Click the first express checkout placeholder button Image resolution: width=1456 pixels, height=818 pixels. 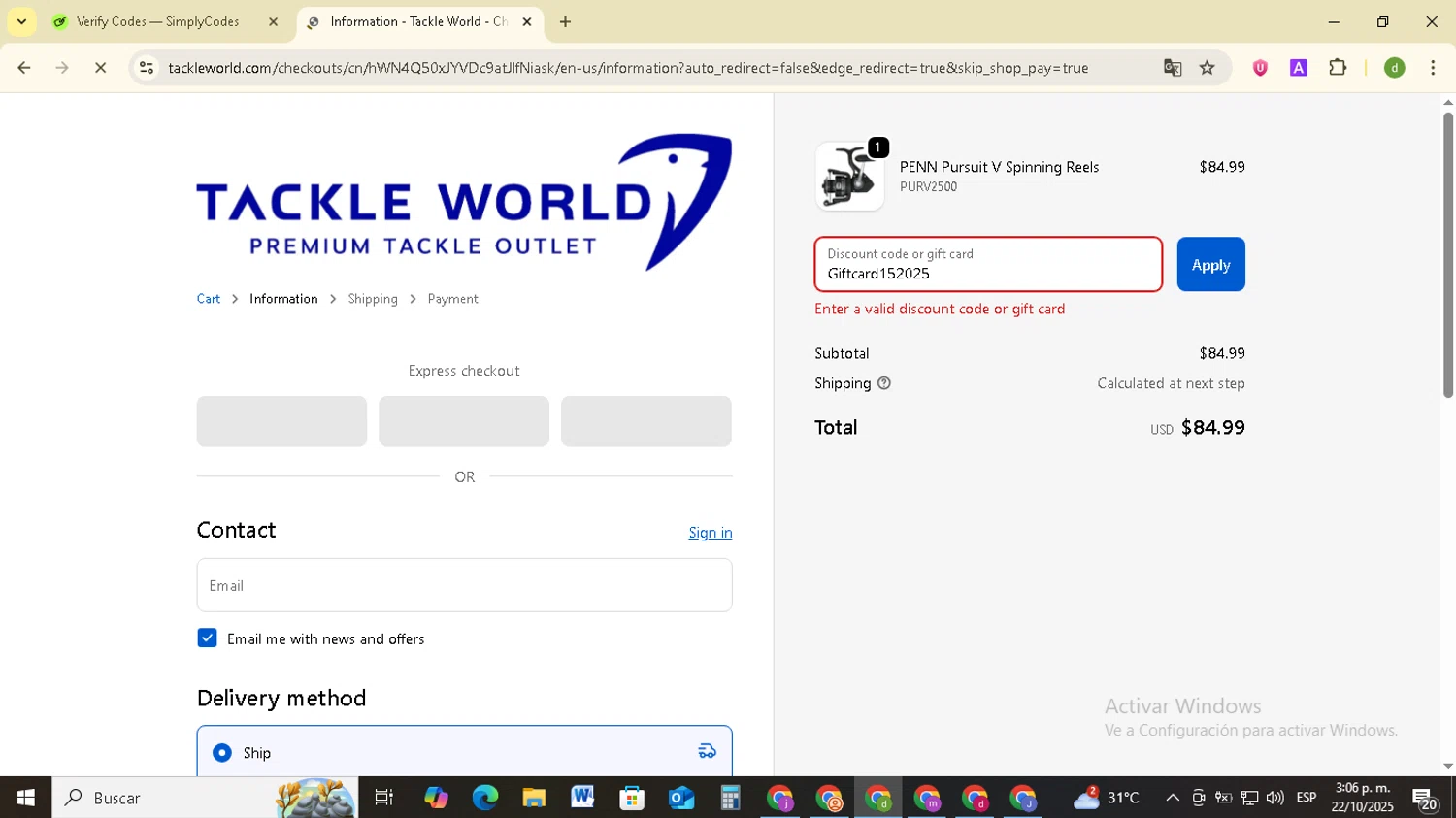281,421
